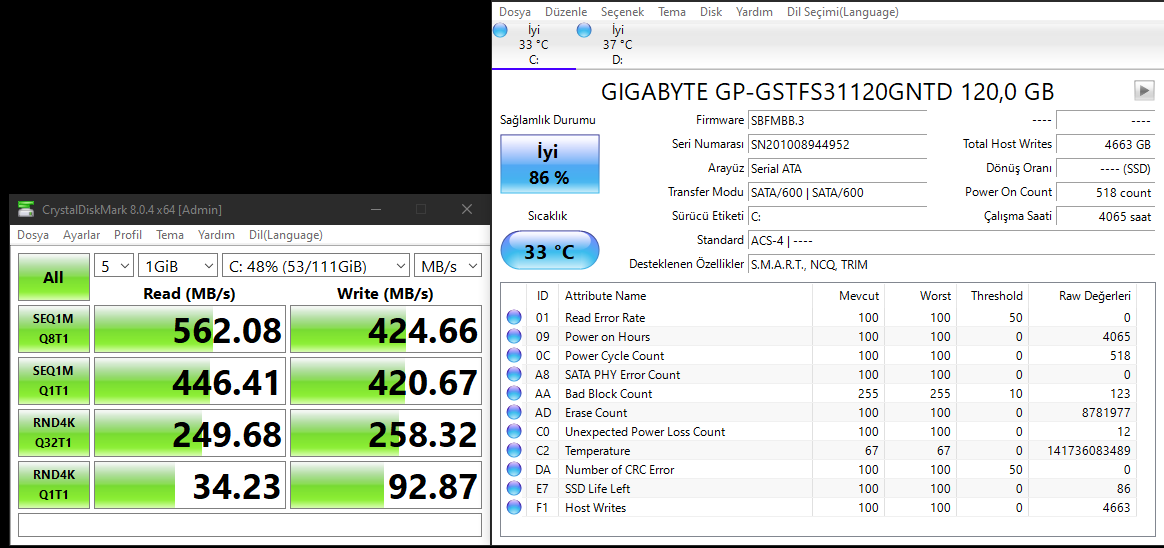The height and width of the screenshot is (548, 1164).
Task: Click the Threshold column header
Action: coord(994,296)
